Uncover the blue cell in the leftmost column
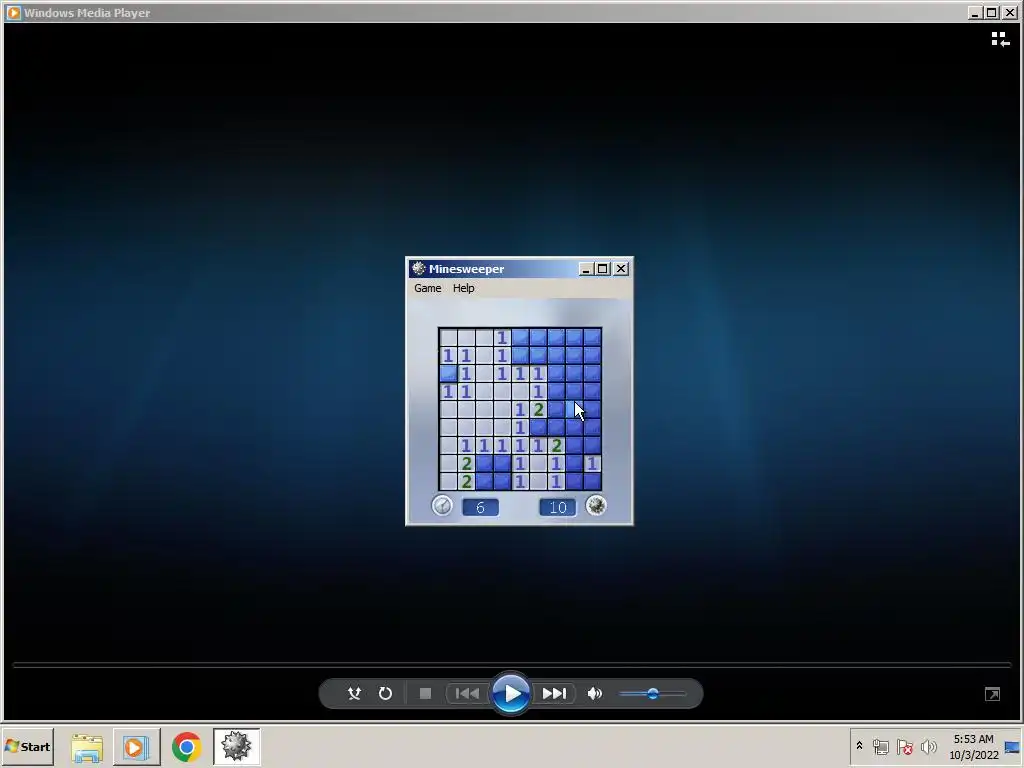 click(x=448, y=374)
